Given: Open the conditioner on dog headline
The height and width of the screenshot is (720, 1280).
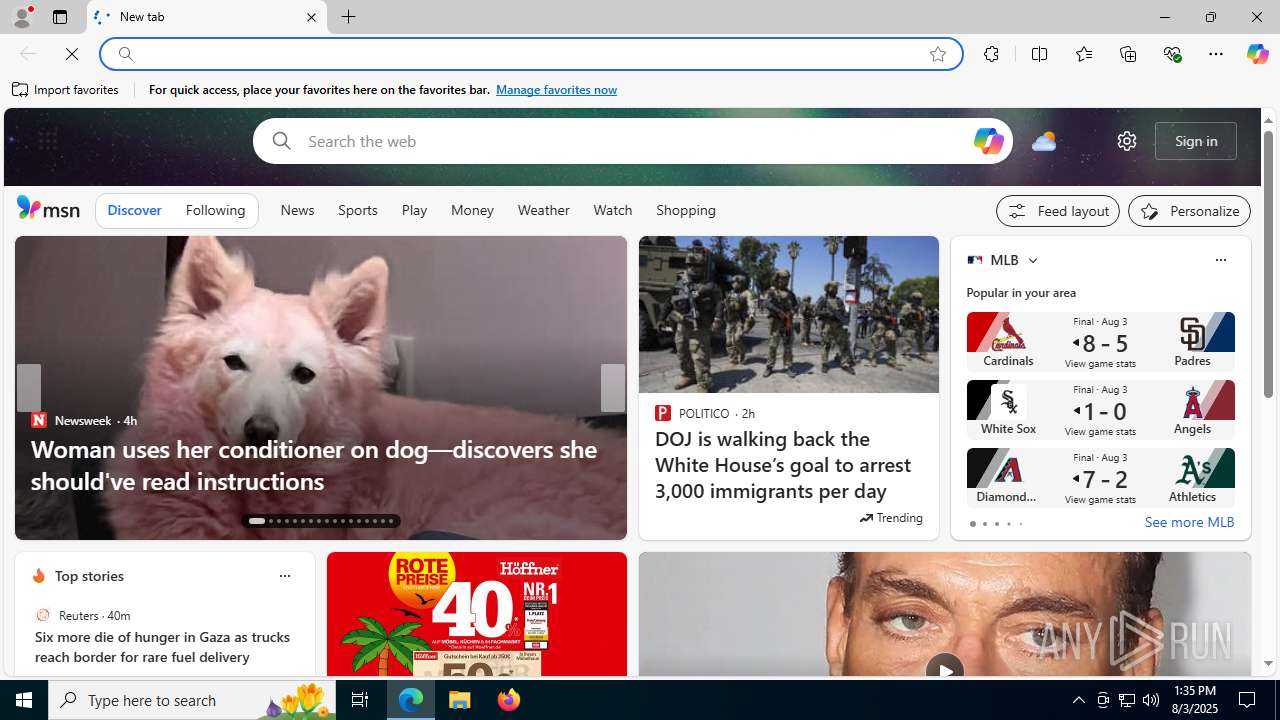Looking at the screenshot, I should [314, 465].
